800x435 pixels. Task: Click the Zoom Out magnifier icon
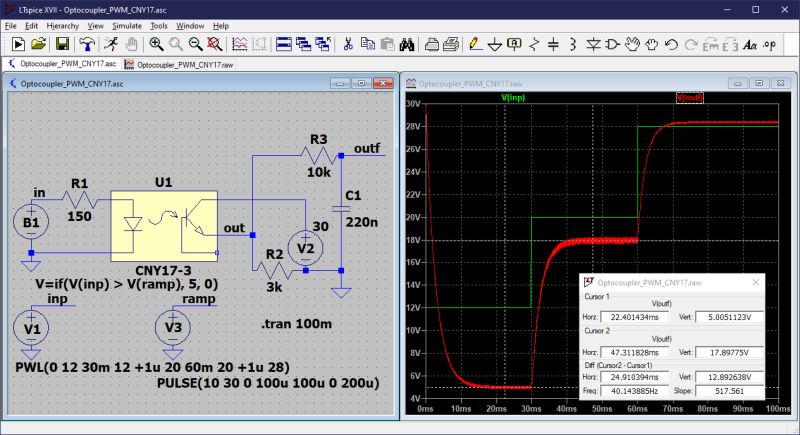pyautogui.click(x=195, y=44)
